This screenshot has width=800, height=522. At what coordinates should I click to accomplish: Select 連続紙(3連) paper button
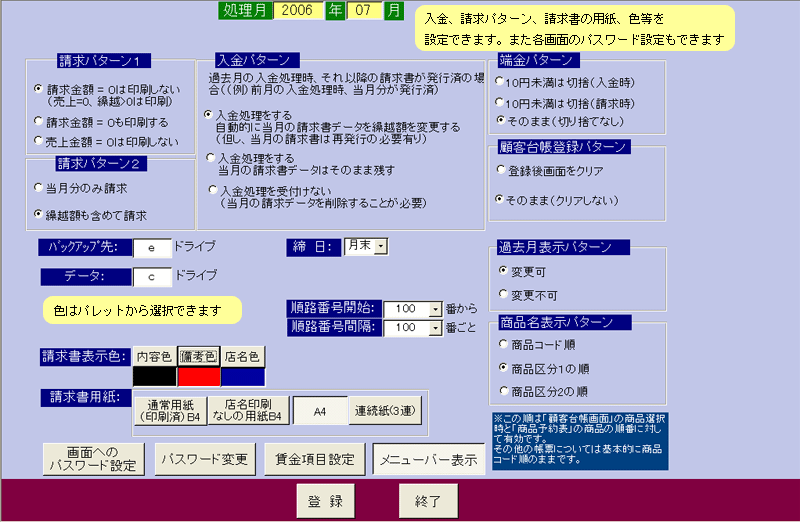[385, 411]
